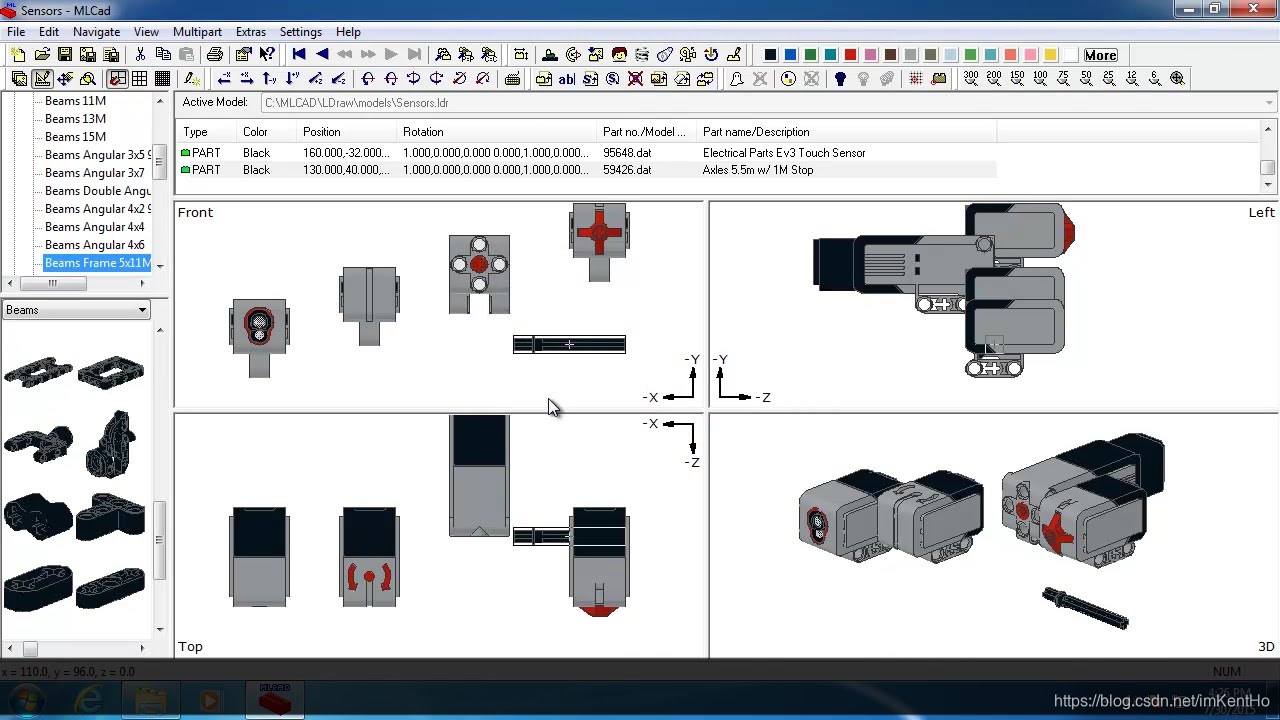Sort list by Rotation column header
Screen dimensions: 1280x720
click(497, 132)
